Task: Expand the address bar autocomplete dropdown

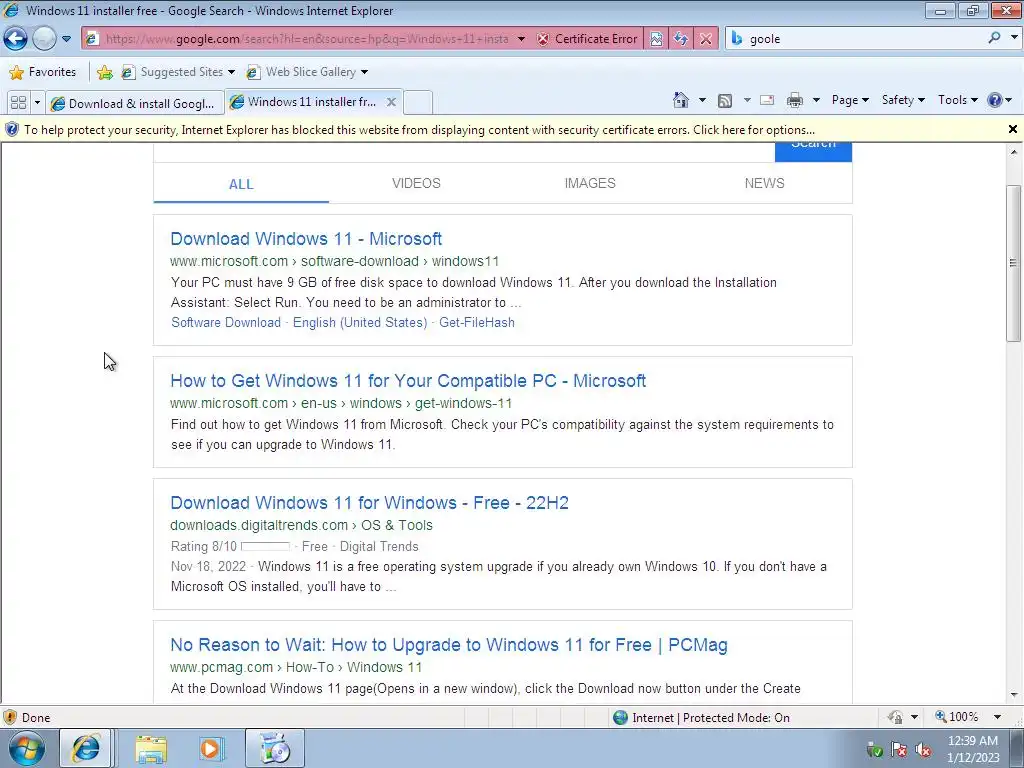Action: click(521, 39)
